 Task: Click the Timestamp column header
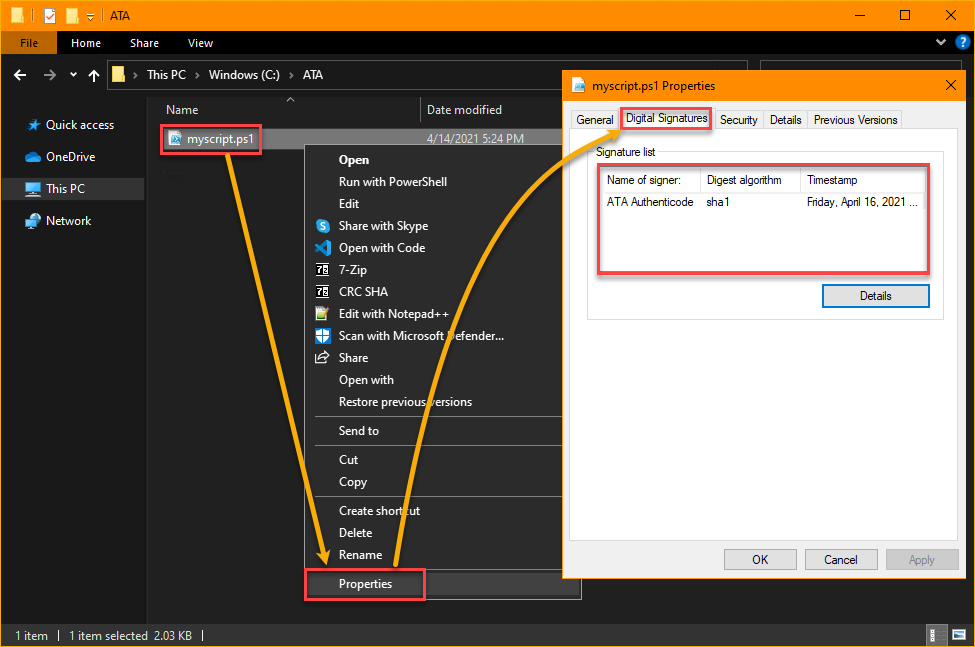tap(862, 180)
